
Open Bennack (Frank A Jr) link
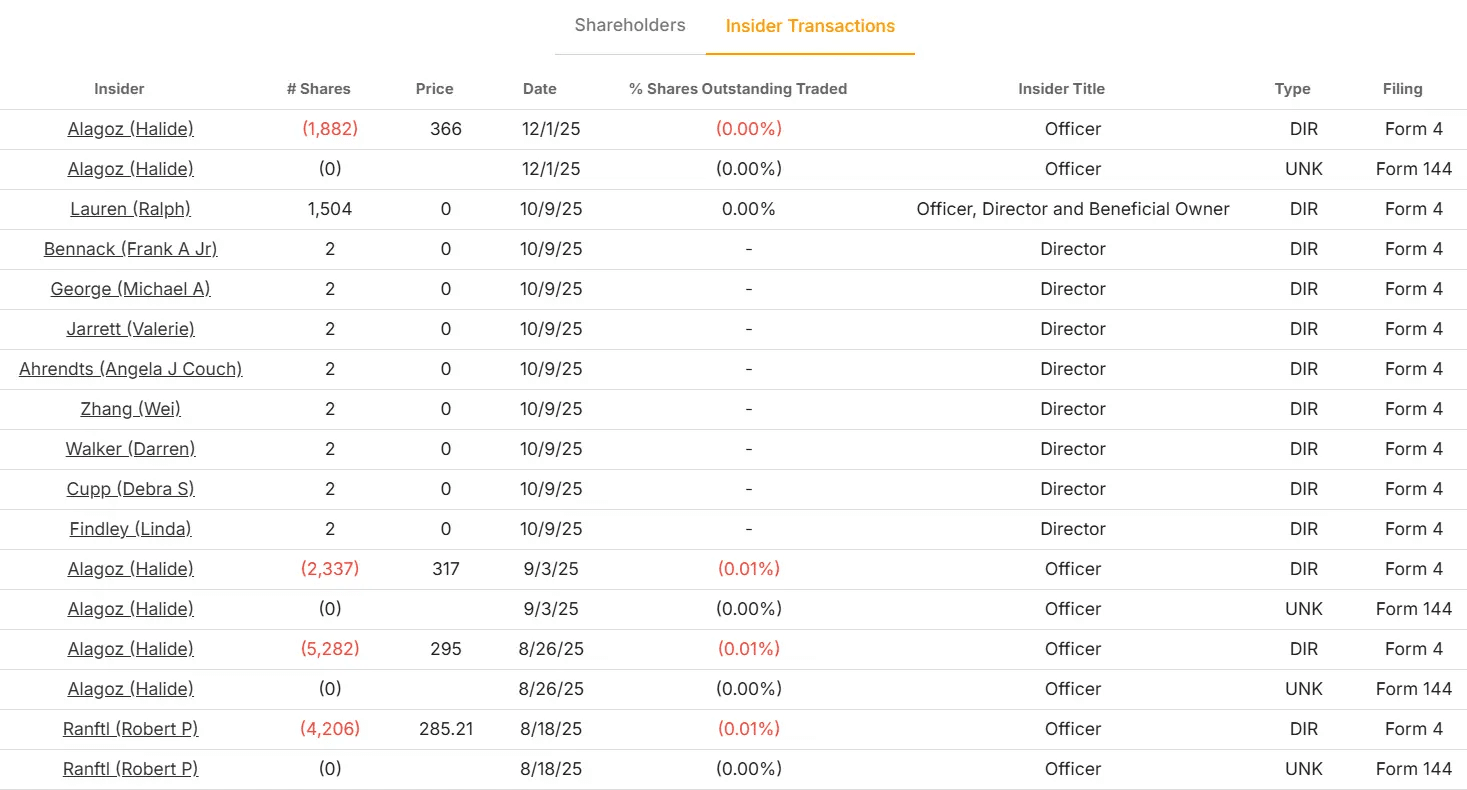(x=131, y=249)
